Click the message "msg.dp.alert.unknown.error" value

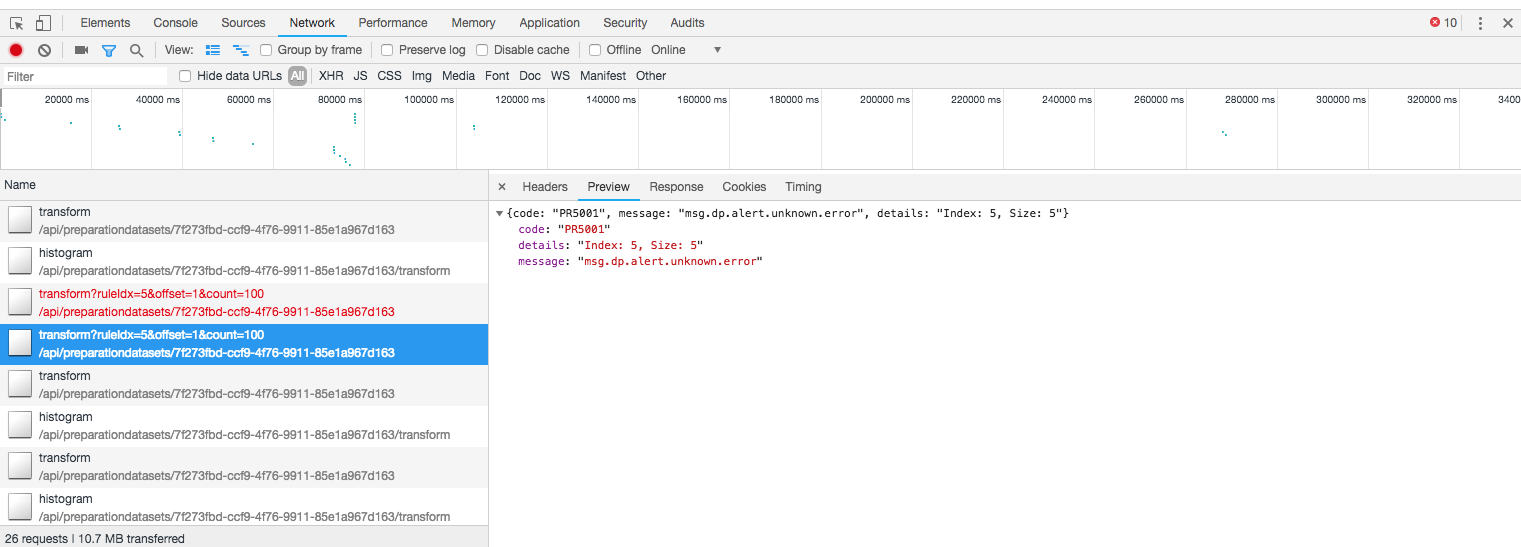pyautogui.click(x=670, y=262)
